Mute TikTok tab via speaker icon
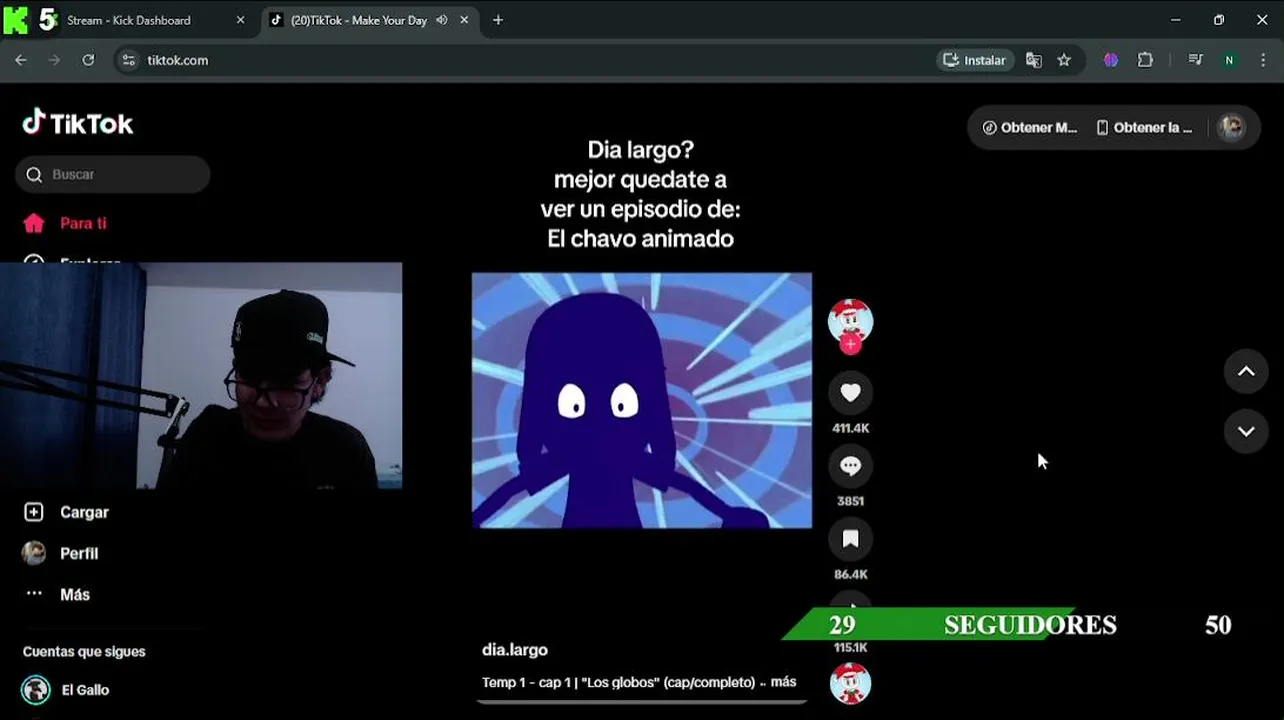Screen dimensions: 1284x720 pyautogui.click(x=442, y=20)
